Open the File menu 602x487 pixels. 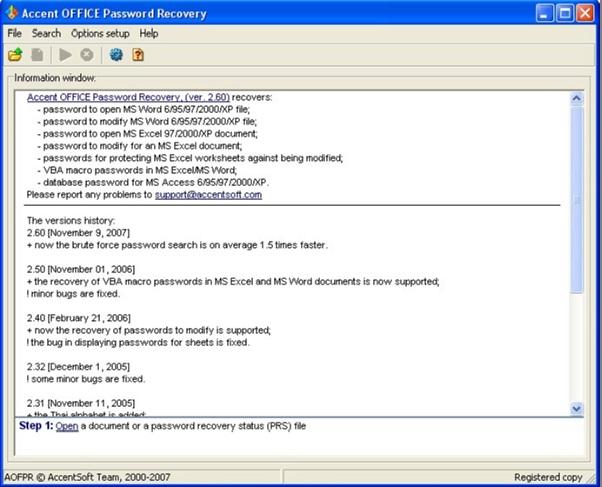coord(15,33)
